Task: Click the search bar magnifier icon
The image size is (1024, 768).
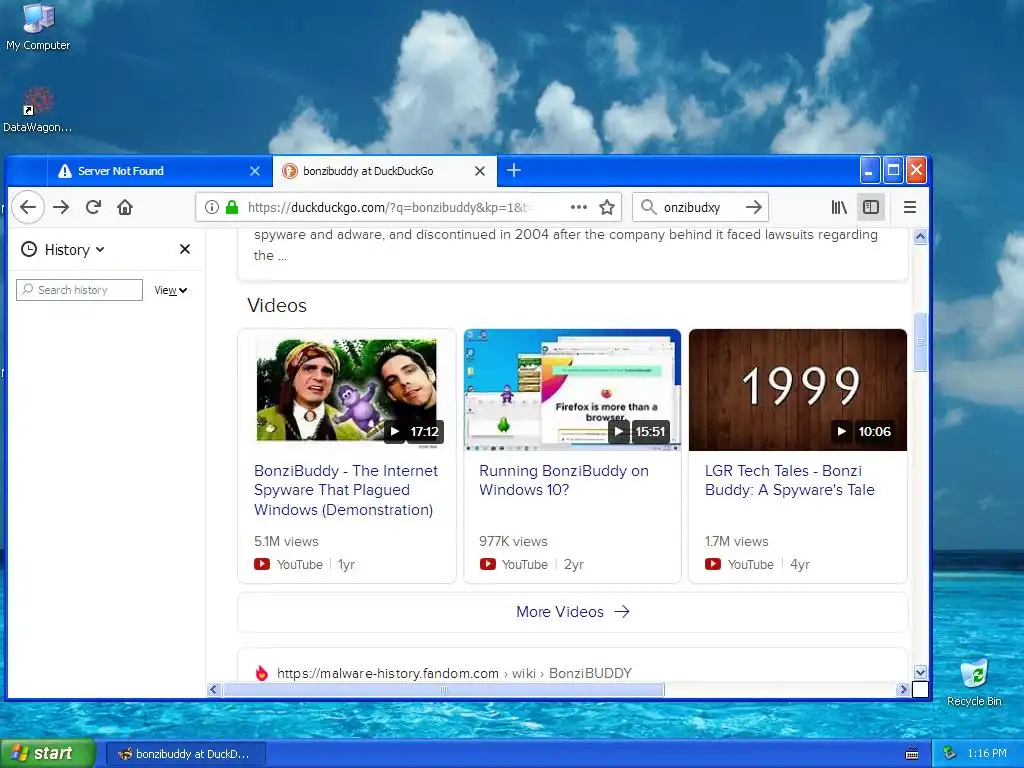Action: pos(648,208)
